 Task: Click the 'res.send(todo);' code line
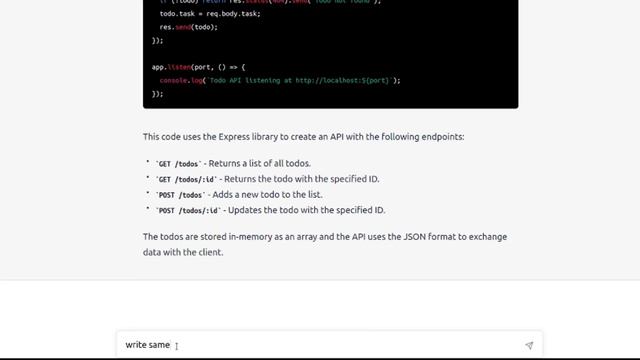(x=189, y=27)
